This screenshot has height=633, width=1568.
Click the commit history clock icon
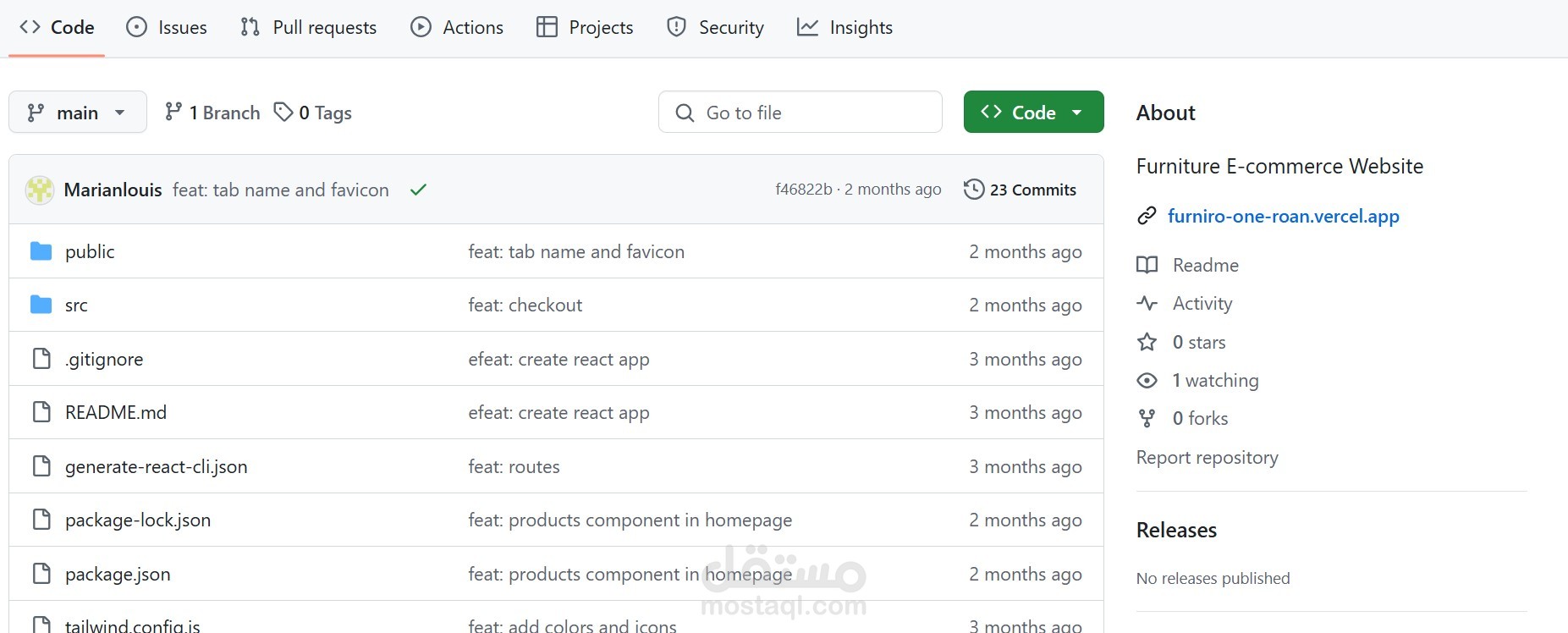click(974, 190)
